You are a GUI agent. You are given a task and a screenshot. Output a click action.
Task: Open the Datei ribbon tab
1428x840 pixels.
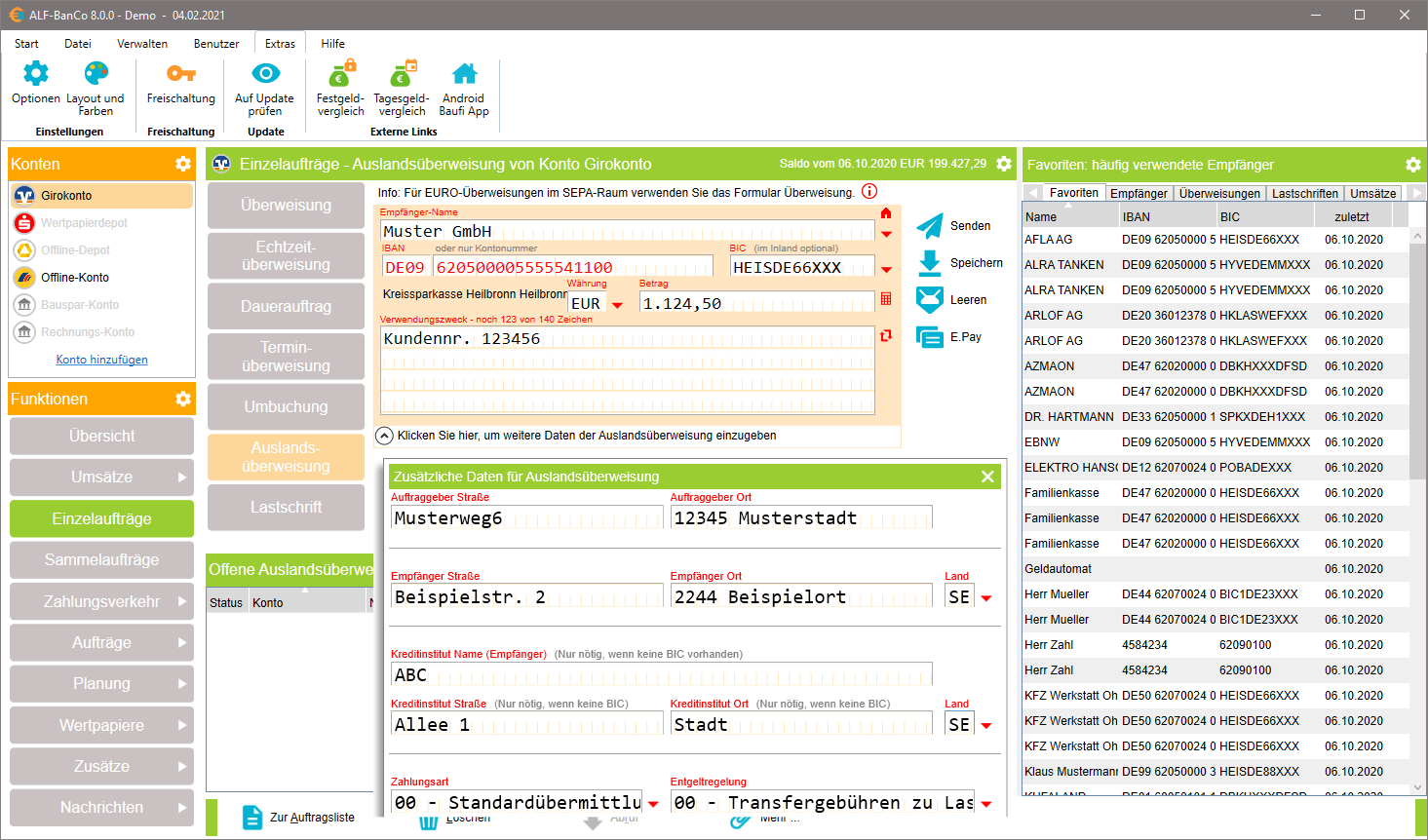[x=78, y=44]
